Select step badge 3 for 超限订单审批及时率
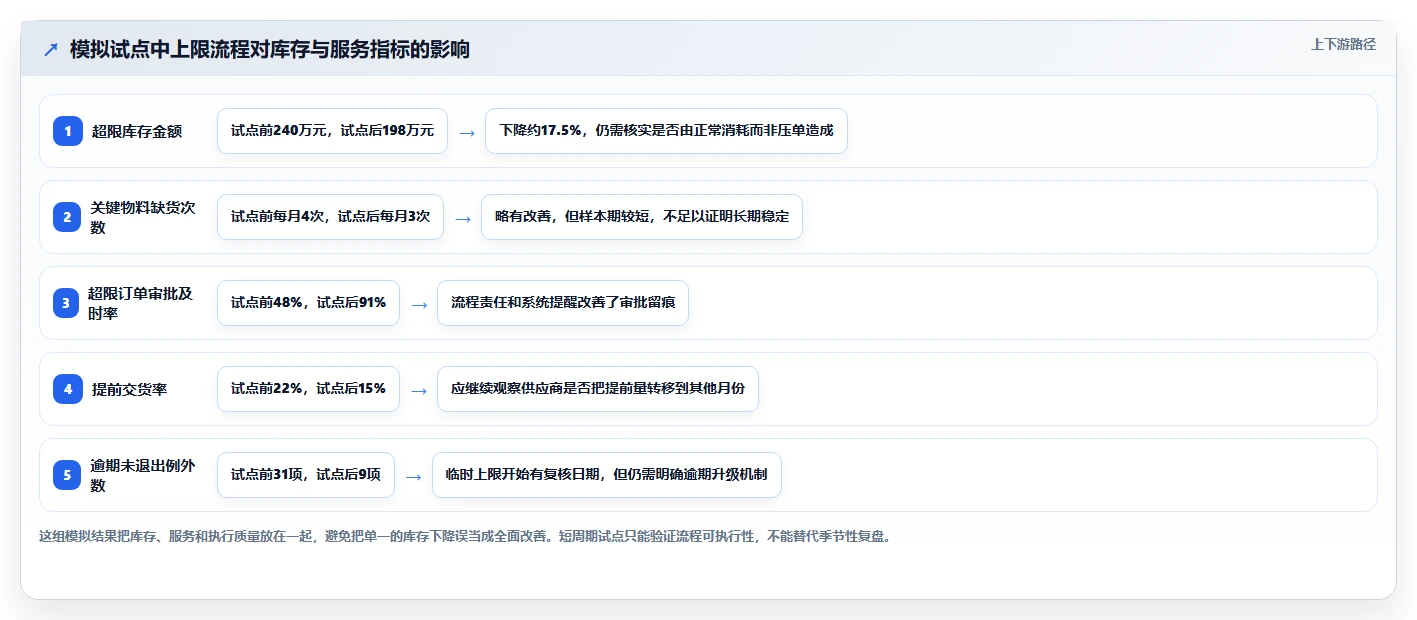 click(x=66, y=303)
